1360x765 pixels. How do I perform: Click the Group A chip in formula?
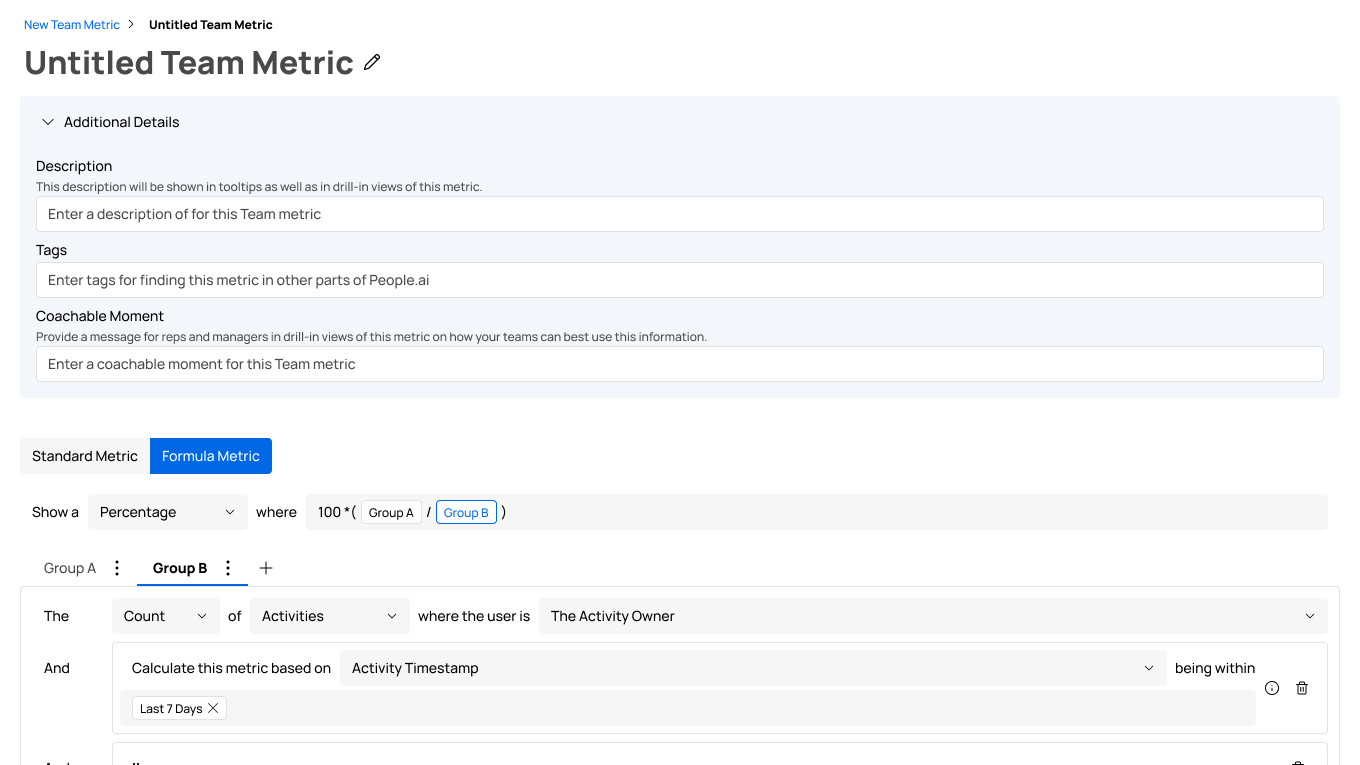pos(391,513)
